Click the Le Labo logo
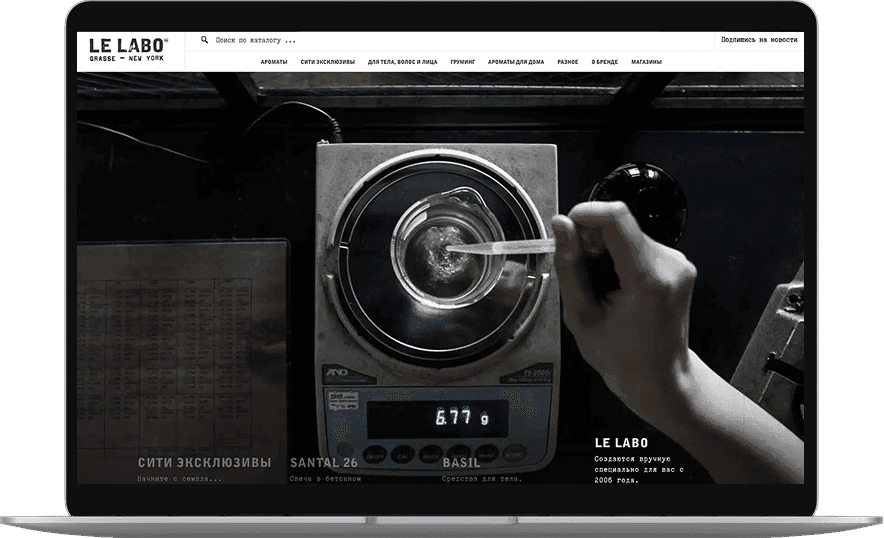 click(129, 50)
